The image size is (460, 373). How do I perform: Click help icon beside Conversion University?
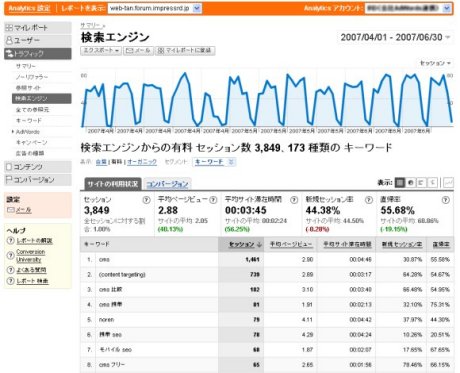click(11, 256)
